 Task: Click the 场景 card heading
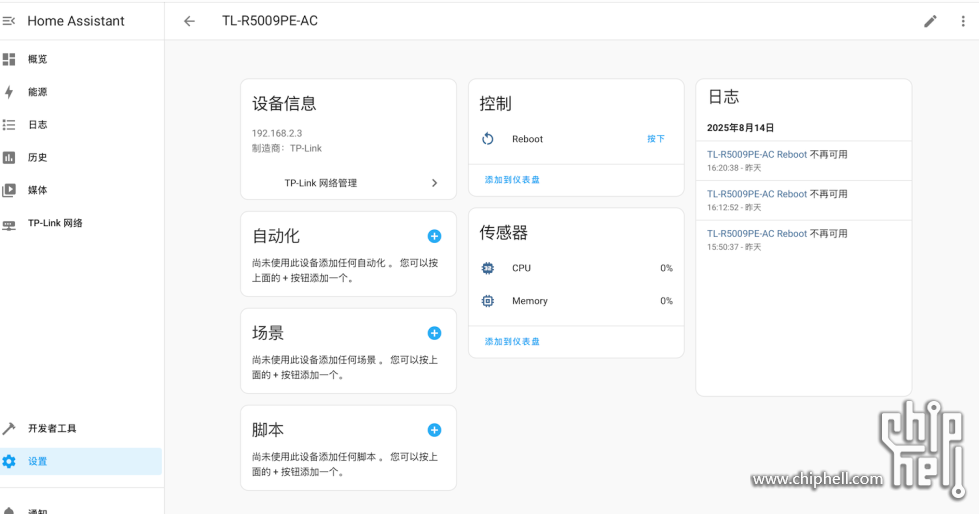[268, 333]
